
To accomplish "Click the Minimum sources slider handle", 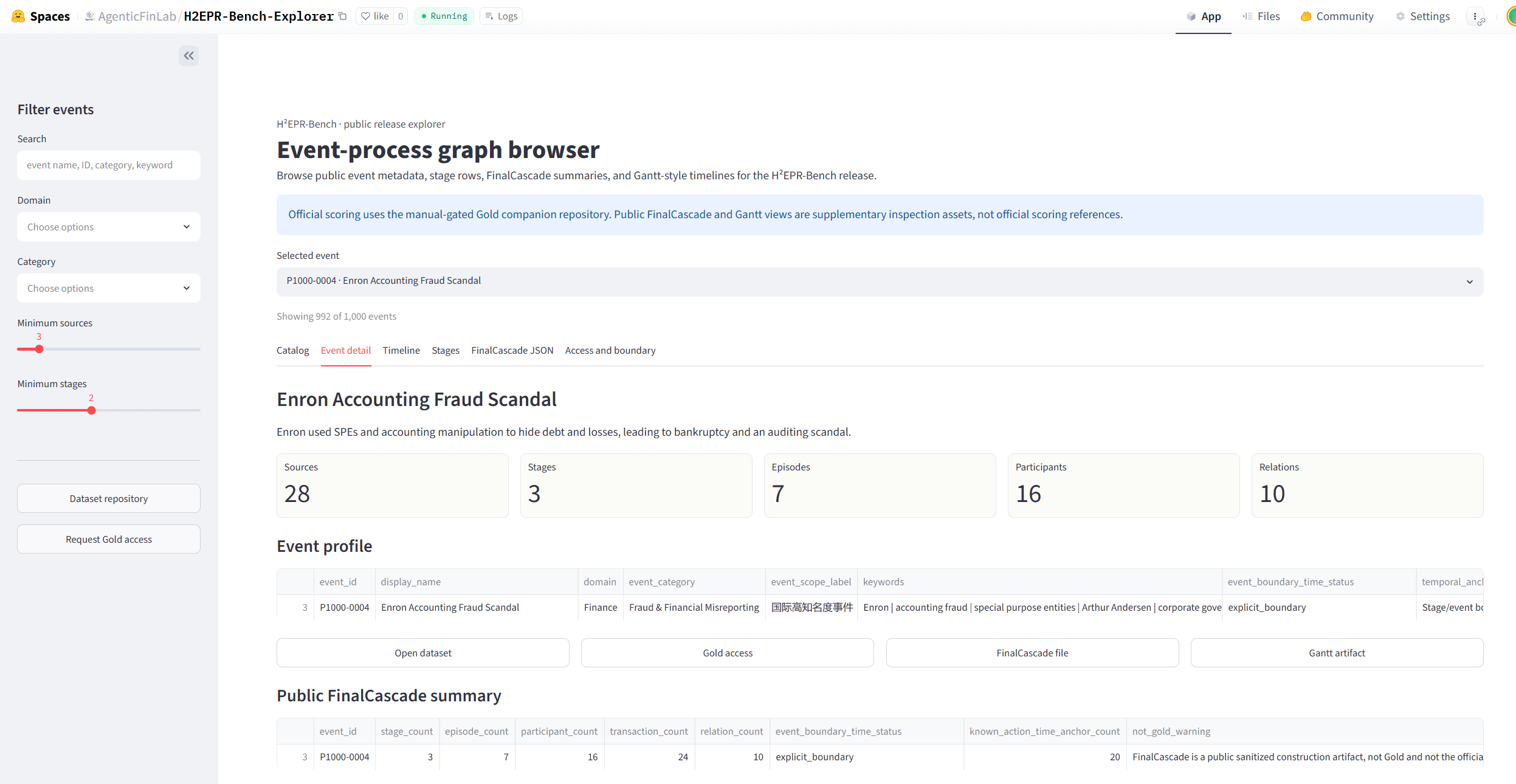I will [40, 349].
